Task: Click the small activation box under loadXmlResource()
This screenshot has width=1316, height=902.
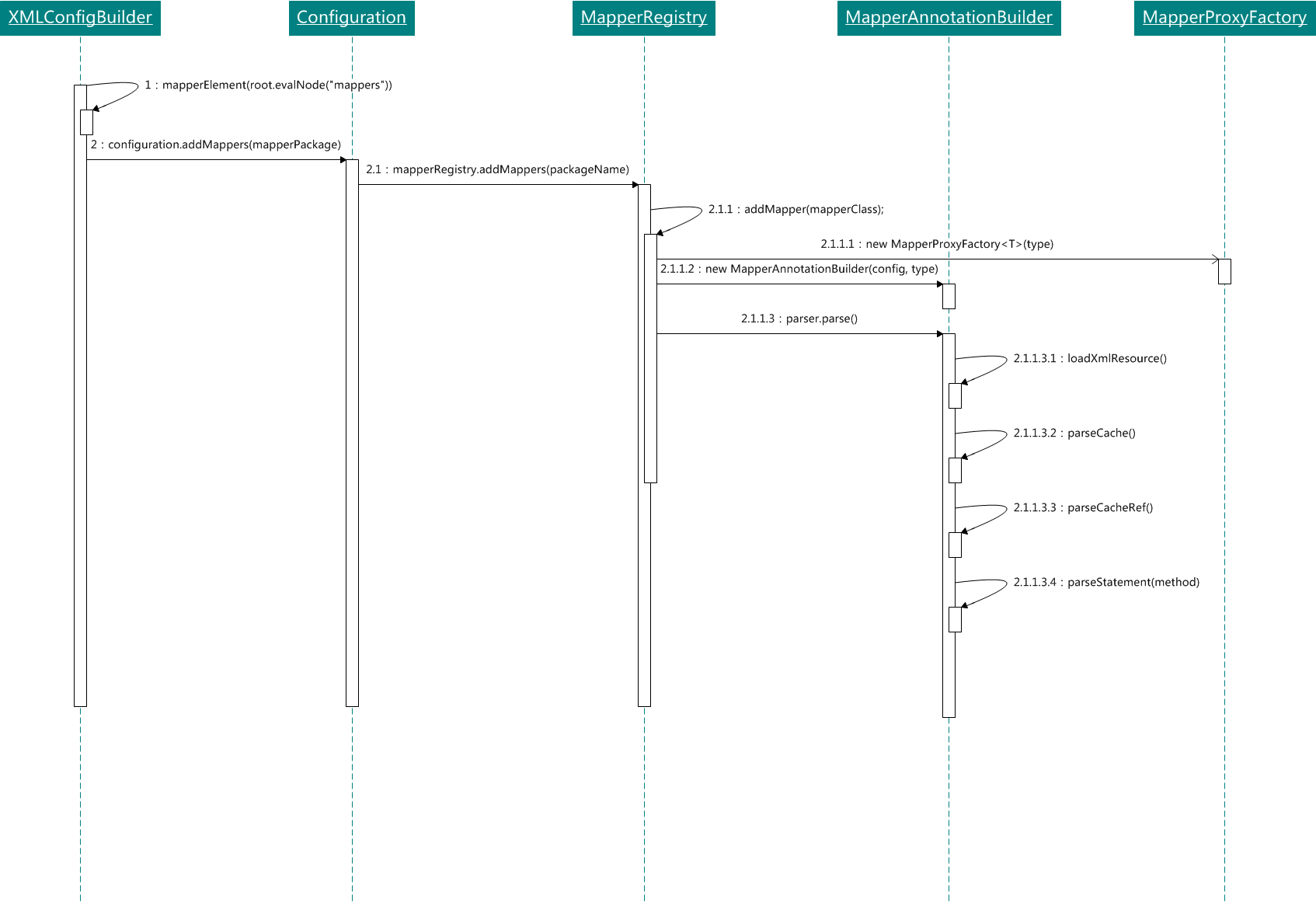Action: (955, 396)
